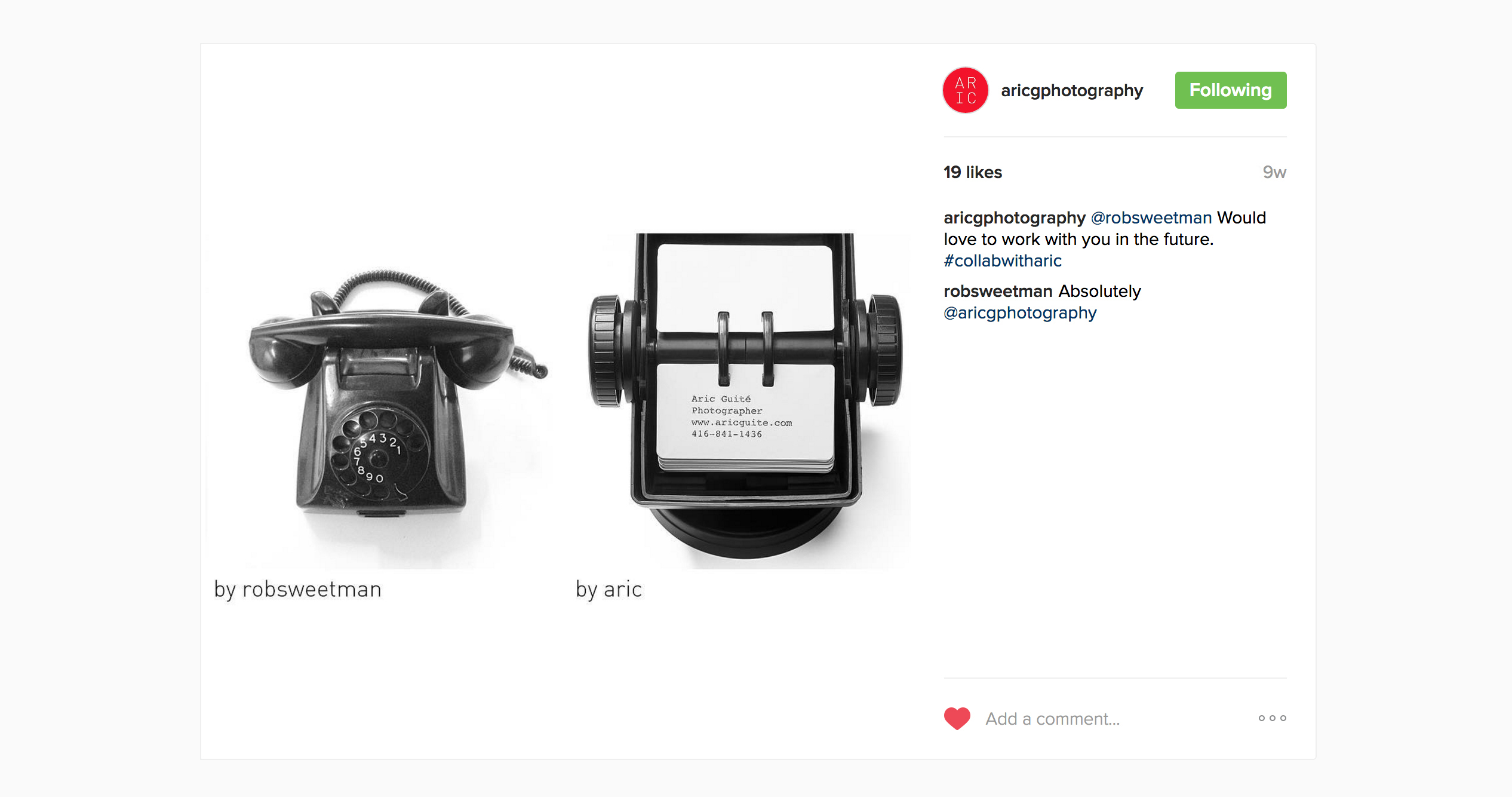This screenshot has height=797, width=1512.
Task: Open the @robsweetman mention in caption
Action: 1151,217
